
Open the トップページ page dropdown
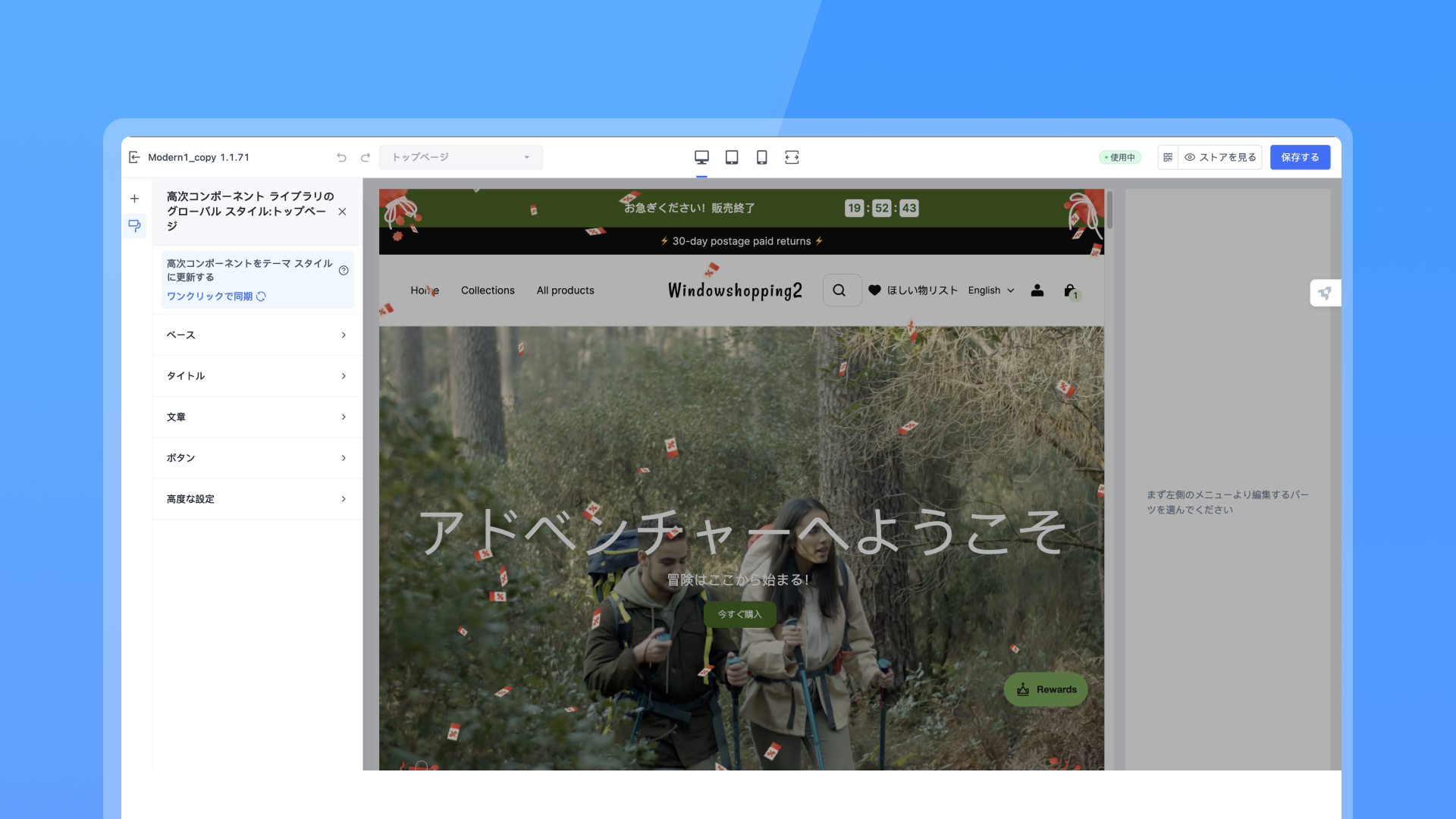coord(460,157)
